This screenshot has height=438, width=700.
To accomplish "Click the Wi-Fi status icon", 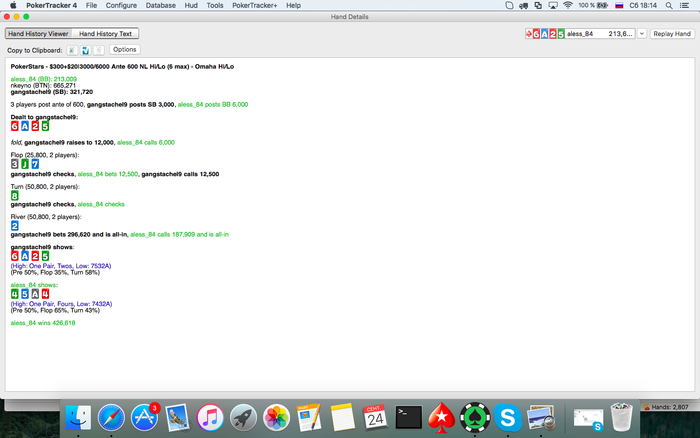I will tap(567, 5).
